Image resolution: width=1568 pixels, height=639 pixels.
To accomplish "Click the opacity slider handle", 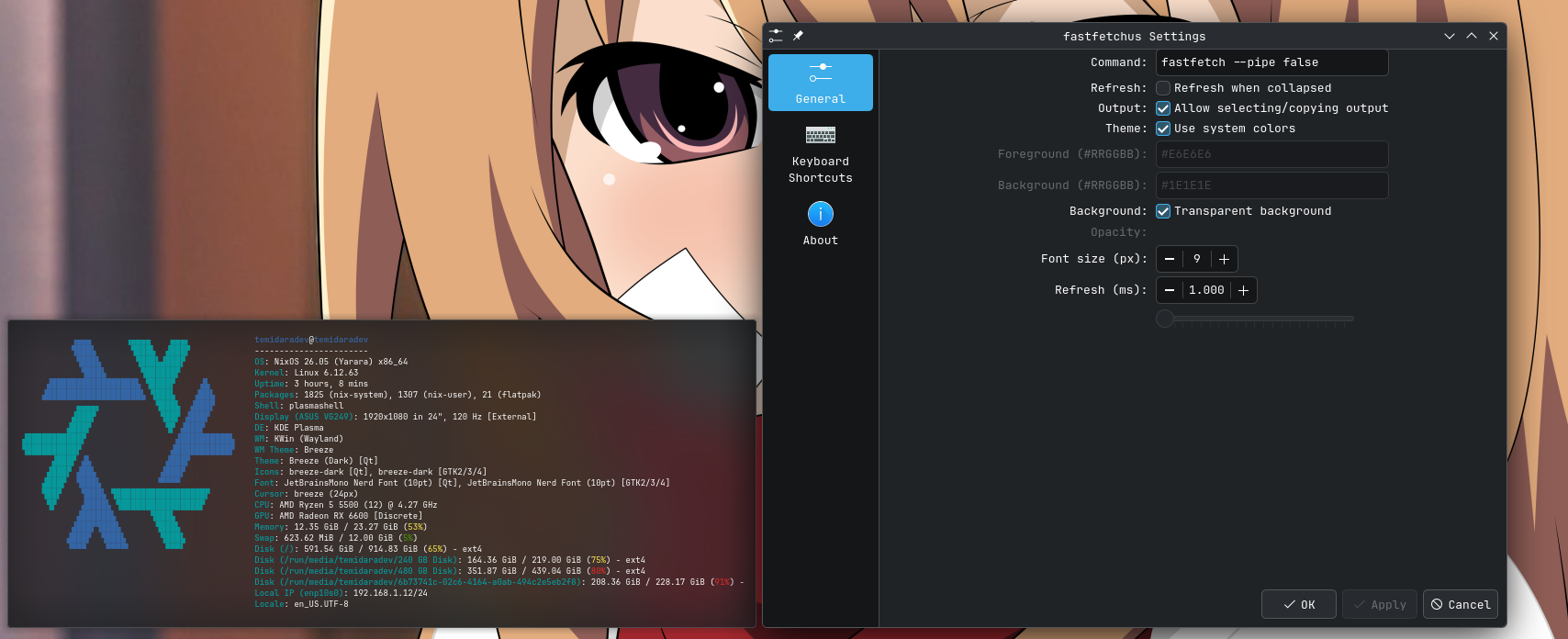I will tap(1165, 319).
